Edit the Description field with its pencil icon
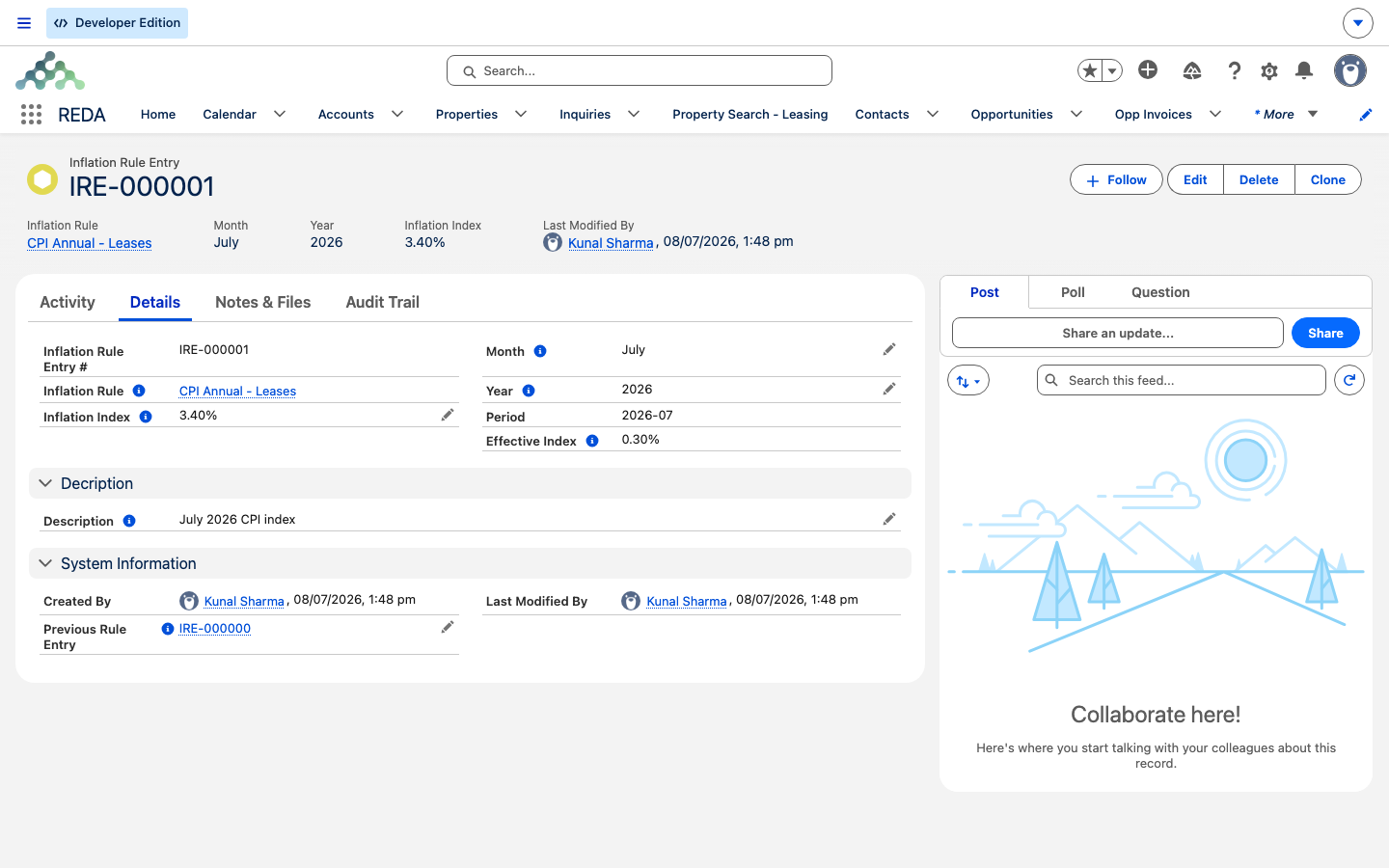The height and width of the screenshot is (868, 1389). [x=889, y=519]
